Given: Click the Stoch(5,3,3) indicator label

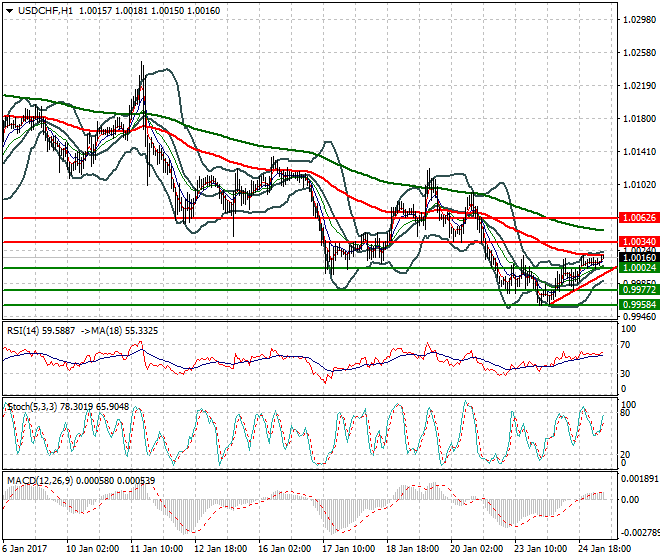Looking at the screenshot, I should 68,407.
